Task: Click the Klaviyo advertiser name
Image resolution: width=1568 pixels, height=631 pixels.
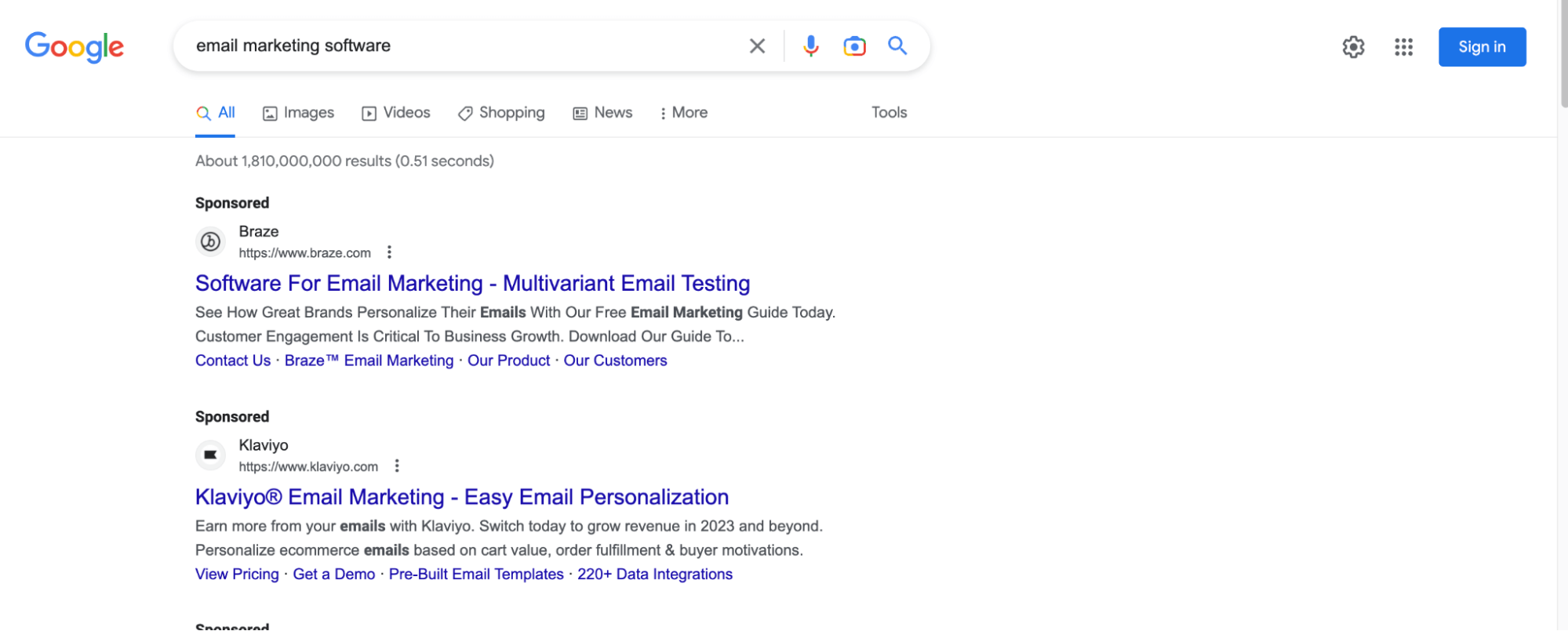Action: [x=264, y=445]
